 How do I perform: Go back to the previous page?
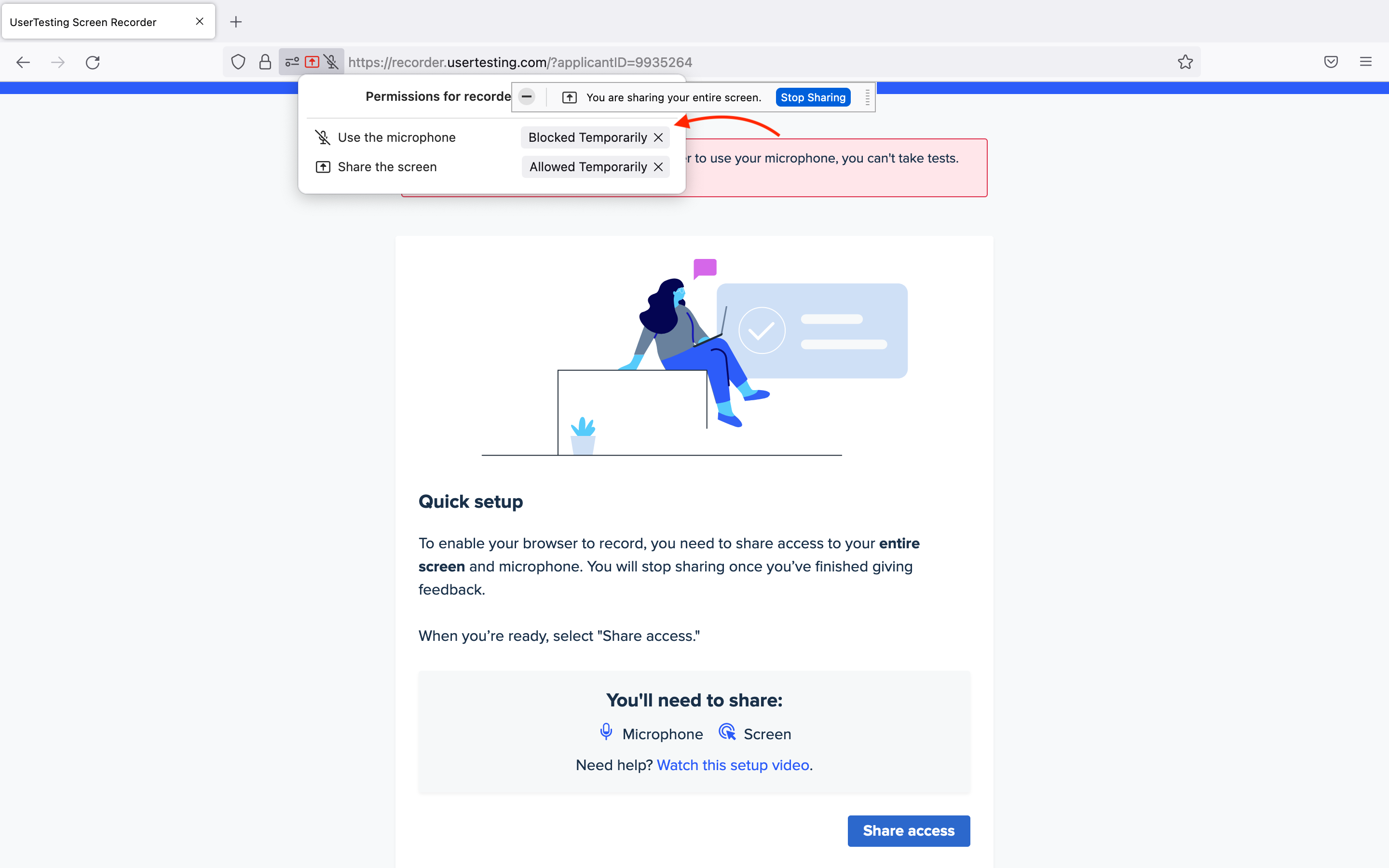pyautogui.click(x=23, y=62)
